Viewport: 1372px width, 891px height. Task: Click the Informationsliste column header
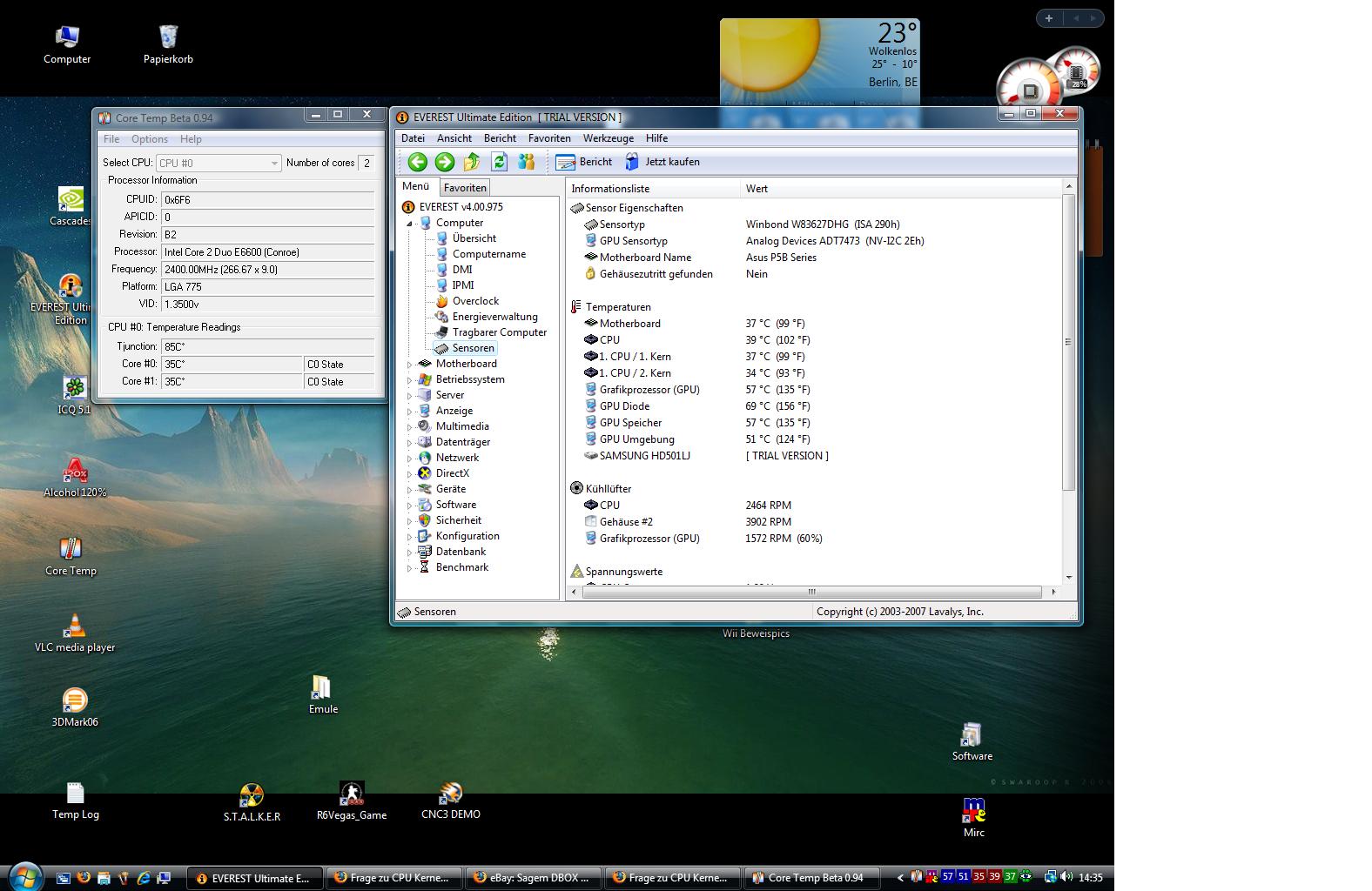[653, 189]
